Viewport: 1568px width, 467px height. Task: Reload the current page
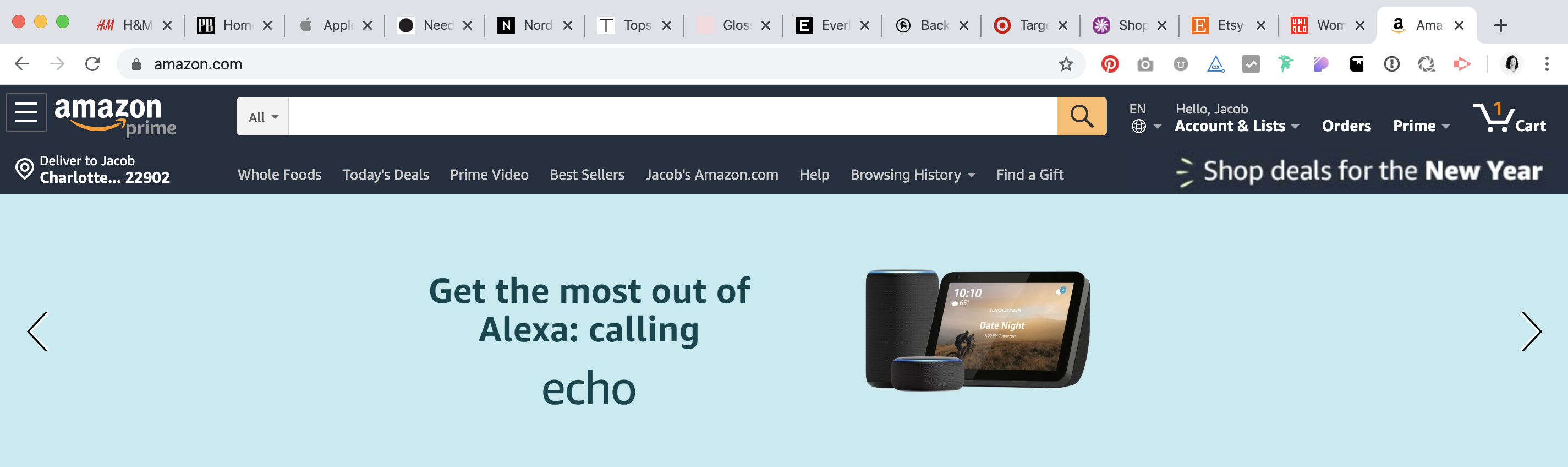(x=92, y=64)
